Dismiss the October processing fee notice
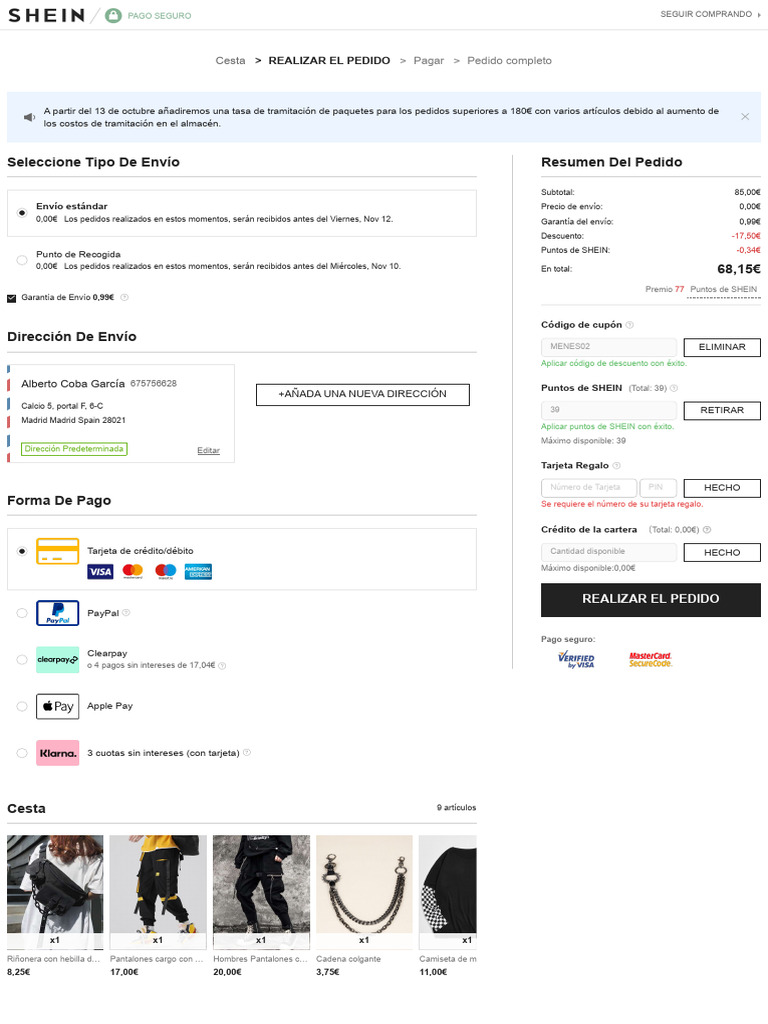 click(x=745, y=117)
